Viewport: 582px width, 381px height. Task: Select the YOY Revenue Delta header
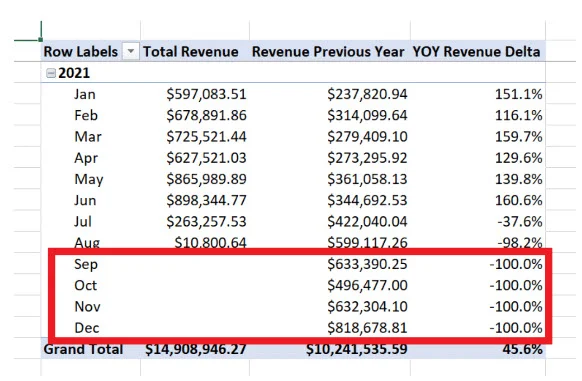pyautogui.click(x=477, y=52)
